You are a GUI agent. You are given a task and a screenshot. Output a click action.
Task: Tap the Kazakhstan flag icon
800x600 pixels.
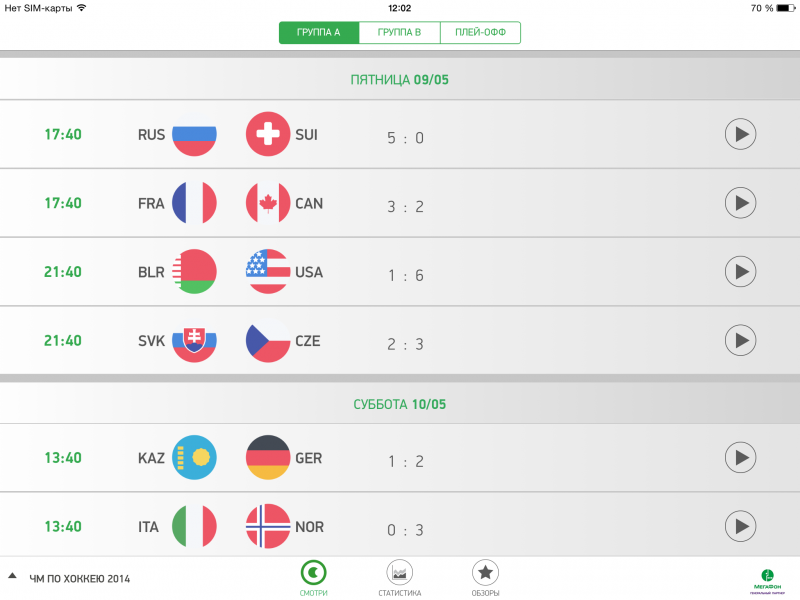[194, 458]
